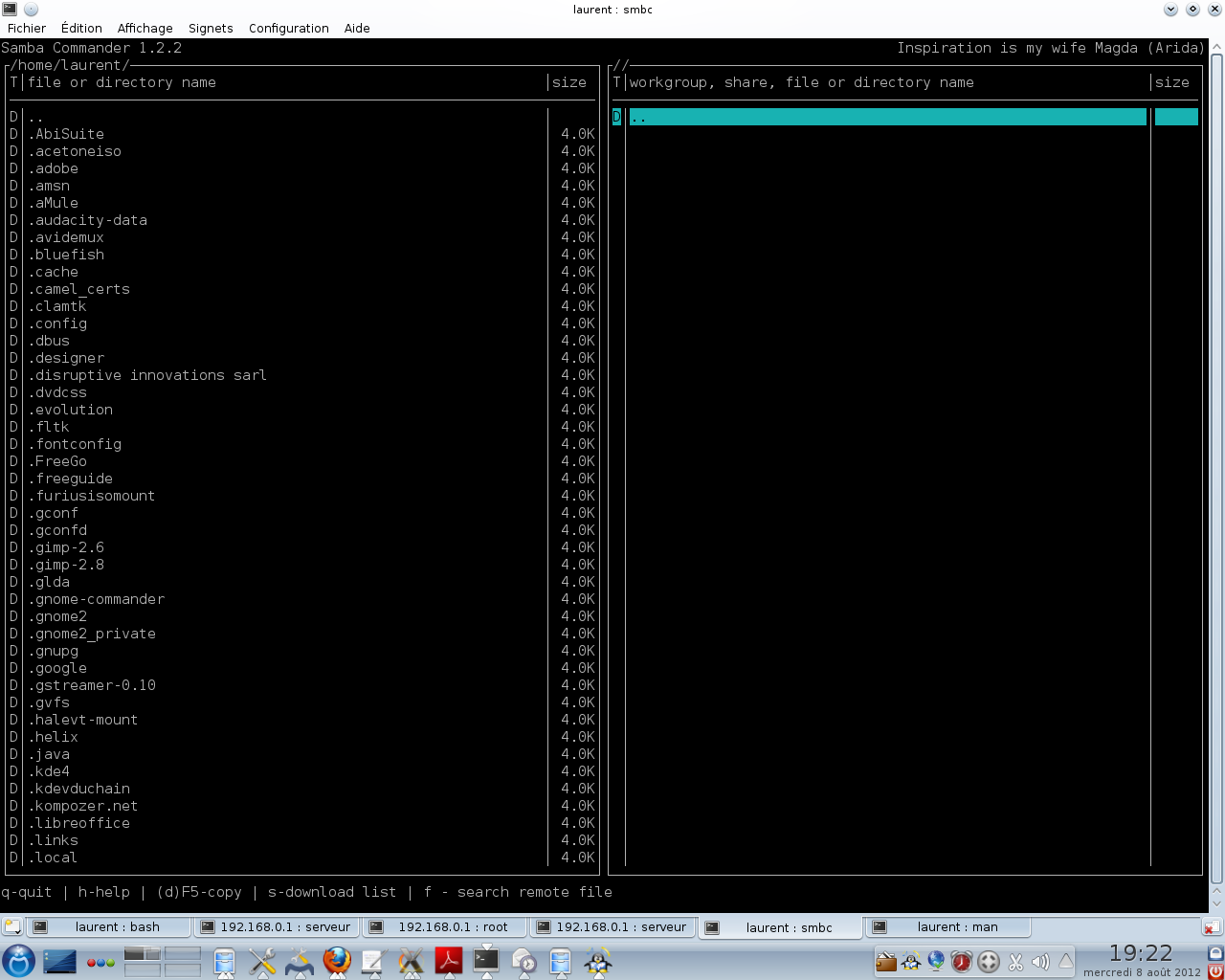Click the s-download list hint text
This screenshot has width=1225, height=980.
coord(332,892)
